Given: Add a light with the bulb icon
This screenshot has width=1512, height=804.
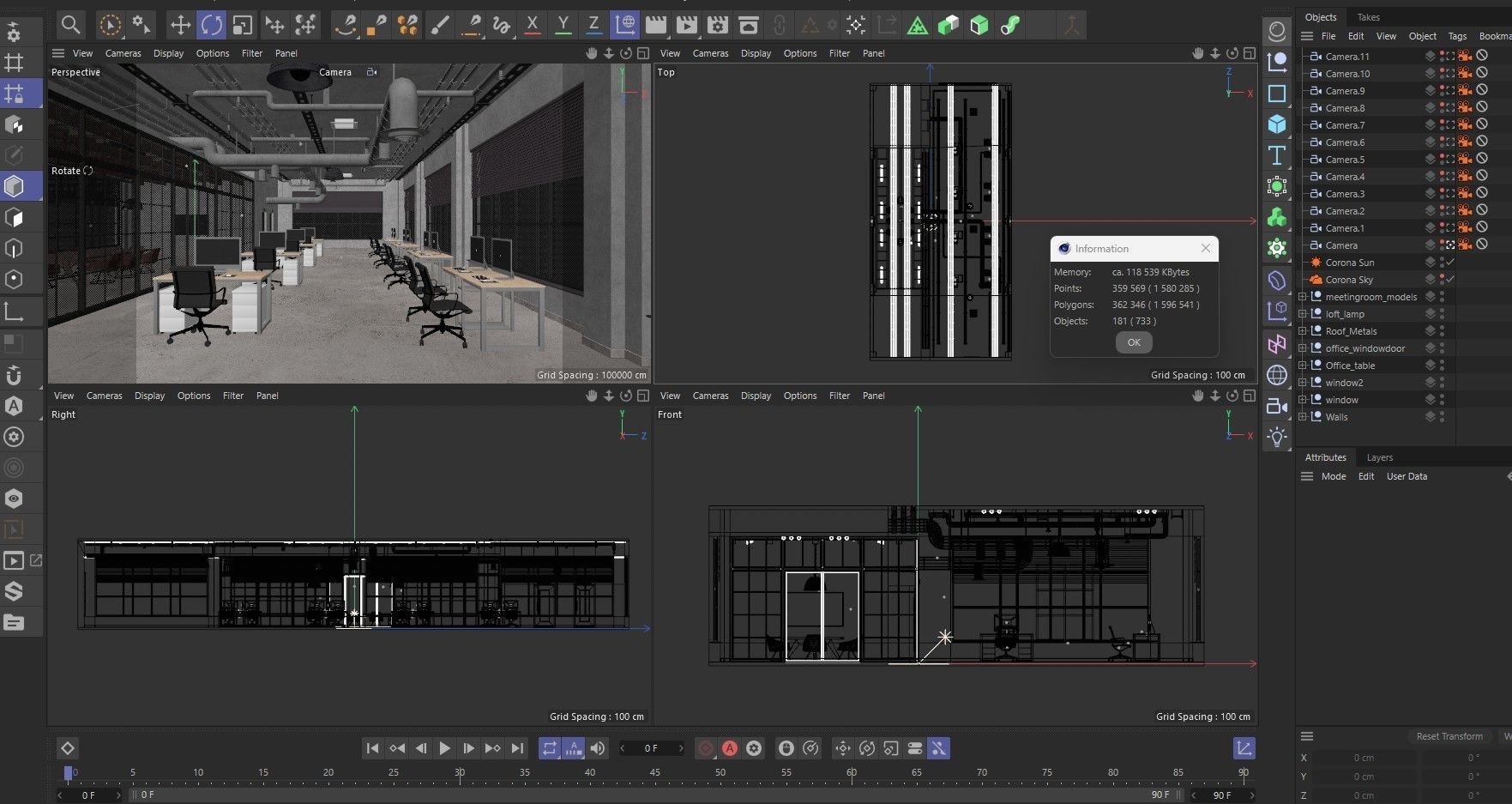Looking at the screenshot, I should pyautogui.click(x=1277, y=437).
